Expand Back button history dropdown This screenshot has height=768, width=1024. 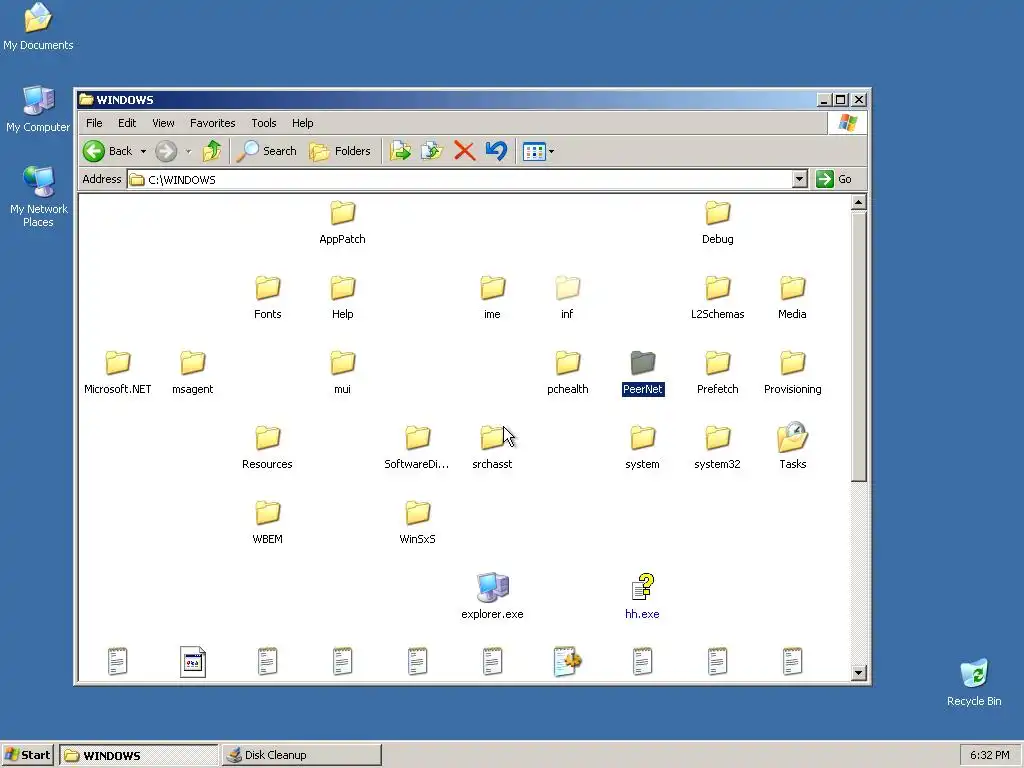coord(143,152)
